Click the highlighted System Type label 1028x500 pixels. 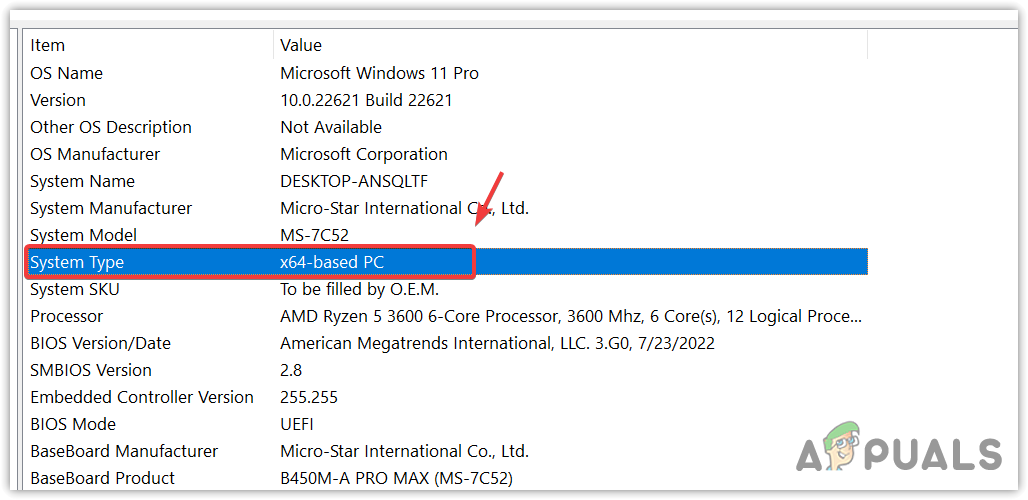point(77,262)
